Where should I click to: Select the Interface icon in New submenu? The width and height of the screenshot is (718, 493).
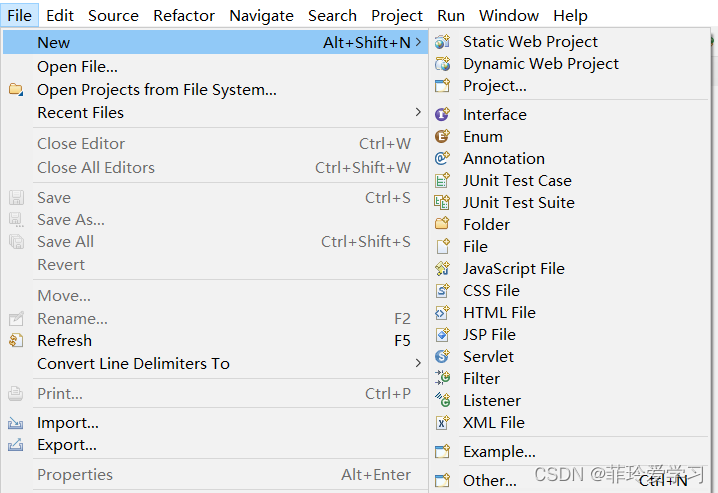(x=442, y=114)
